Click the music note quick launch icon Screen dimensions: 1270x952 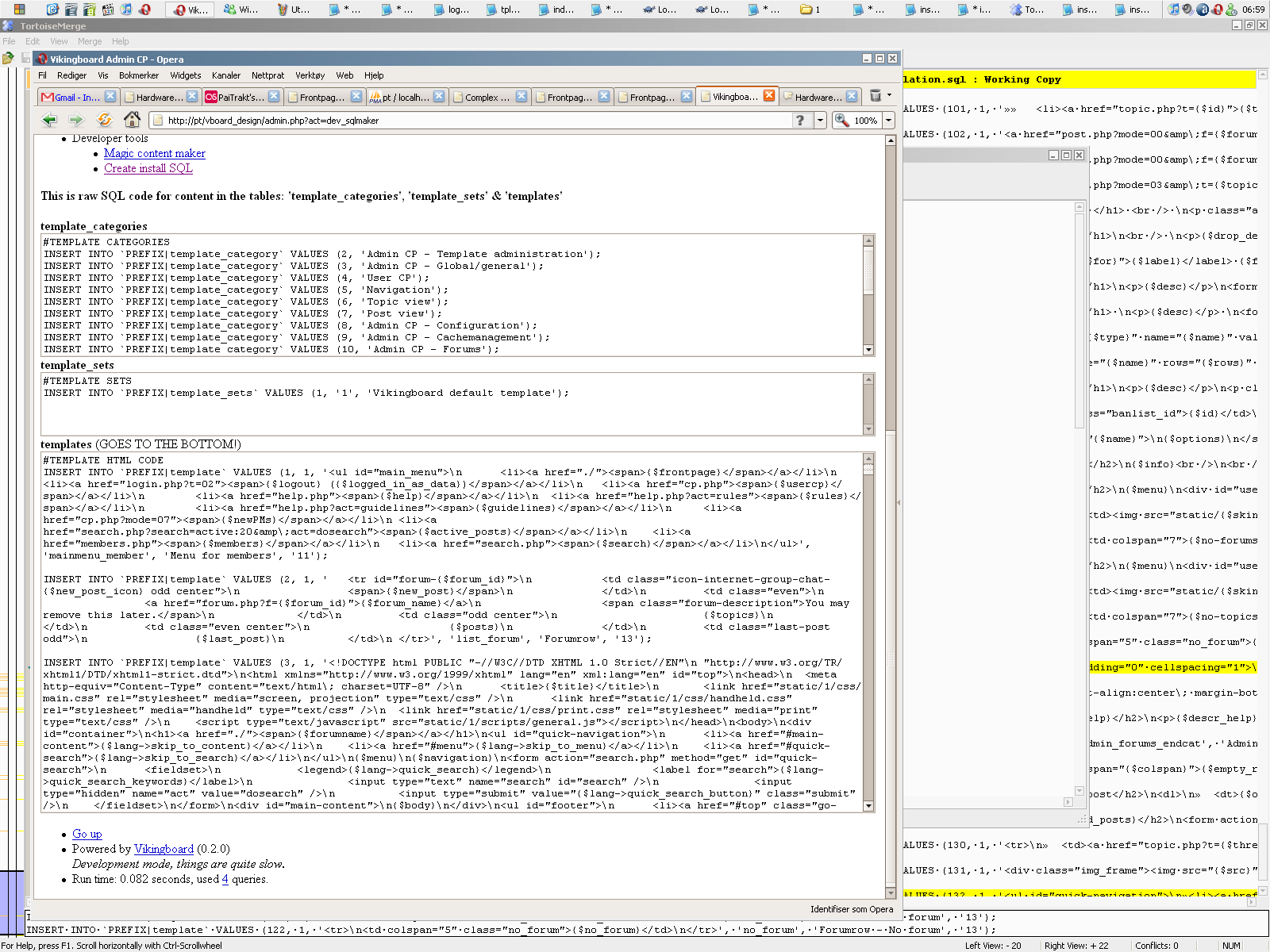[126, 10]
